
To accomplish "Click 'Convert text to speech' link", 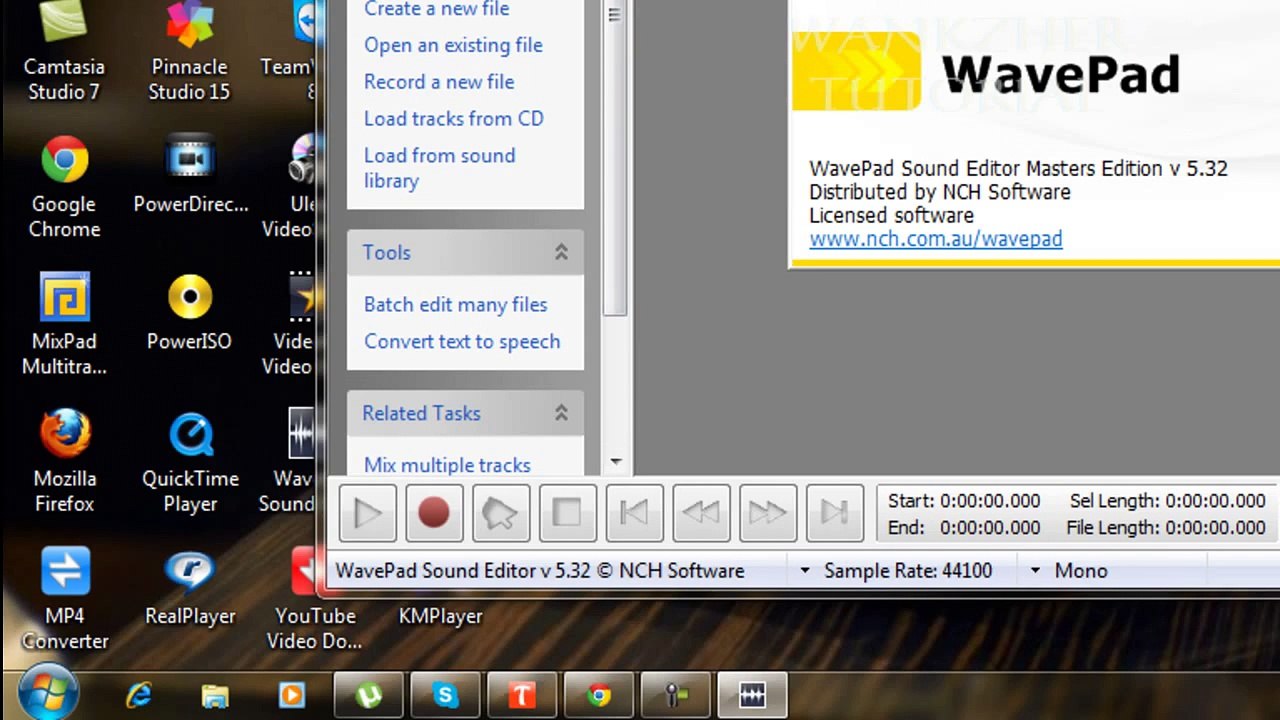I will click(x=462, y=342).
